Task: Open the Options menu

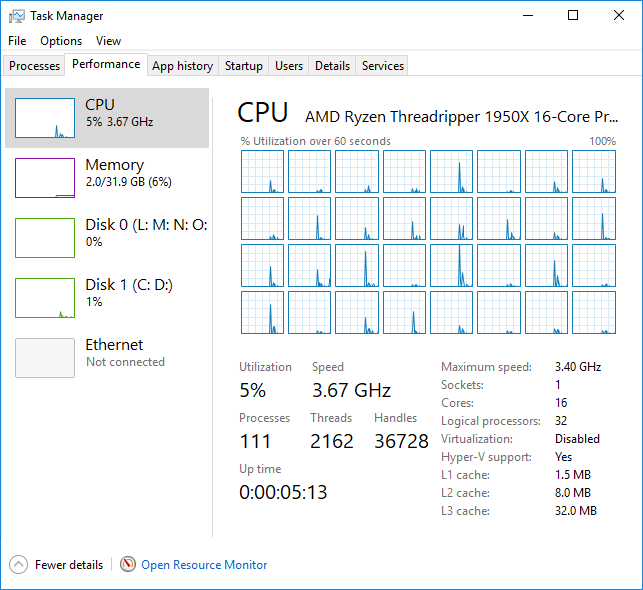Action: coord(61,41)
